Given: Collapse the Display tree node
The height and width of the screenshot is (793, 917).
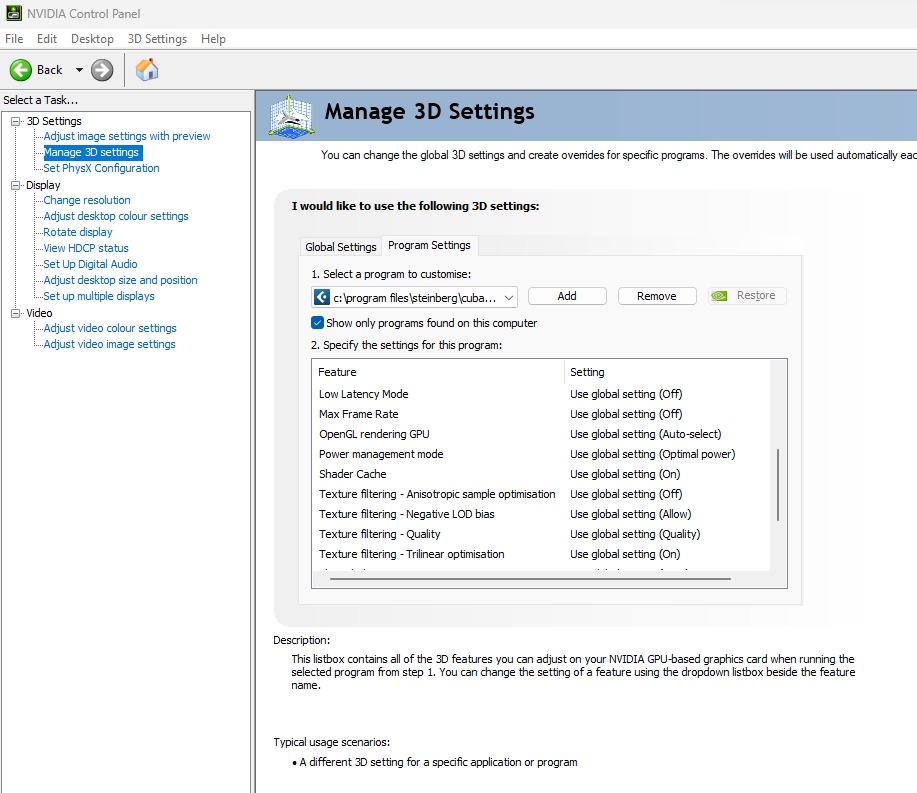Looking at the screenshot, I should (x=16, y=185).
